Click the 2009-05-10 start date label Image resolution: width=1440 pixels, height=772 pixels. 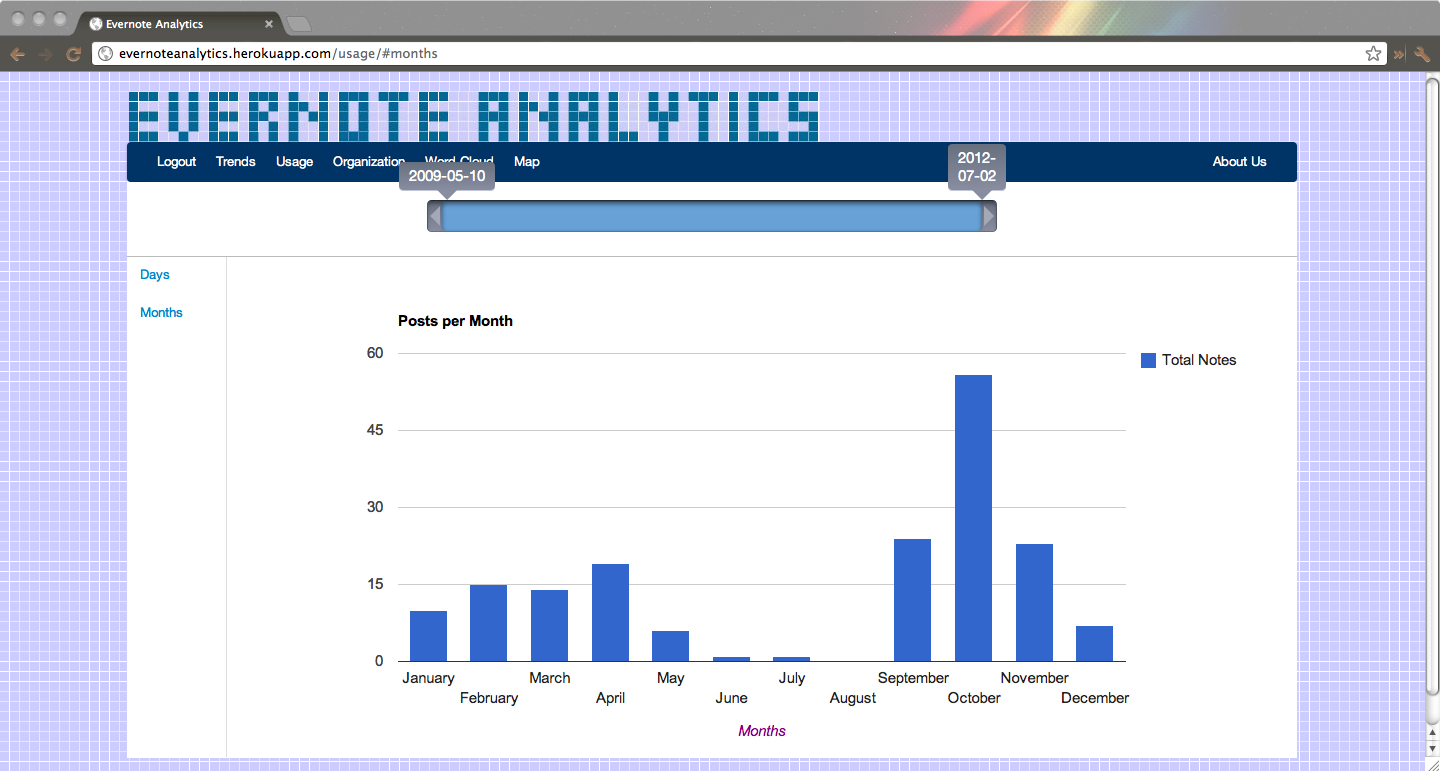pos(447,176)
